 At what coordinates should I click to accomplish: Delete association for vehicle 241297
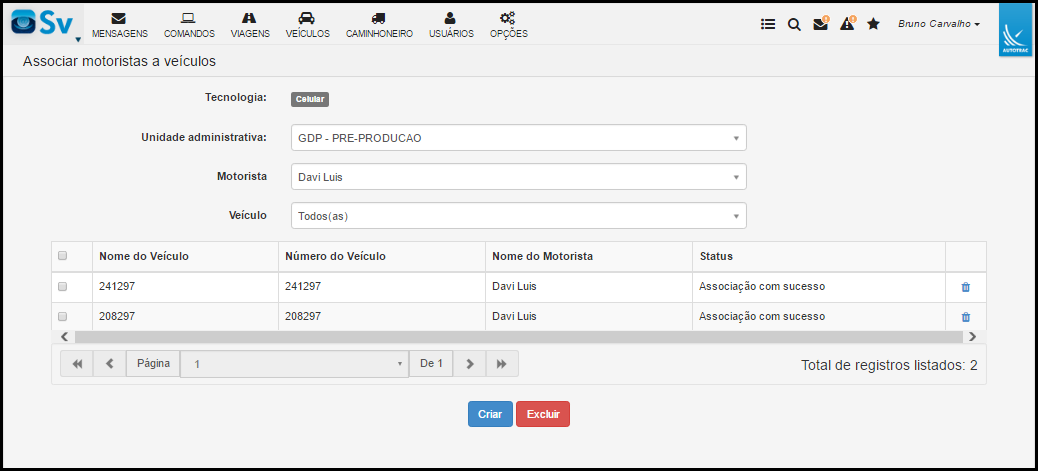tap(966, 287)
